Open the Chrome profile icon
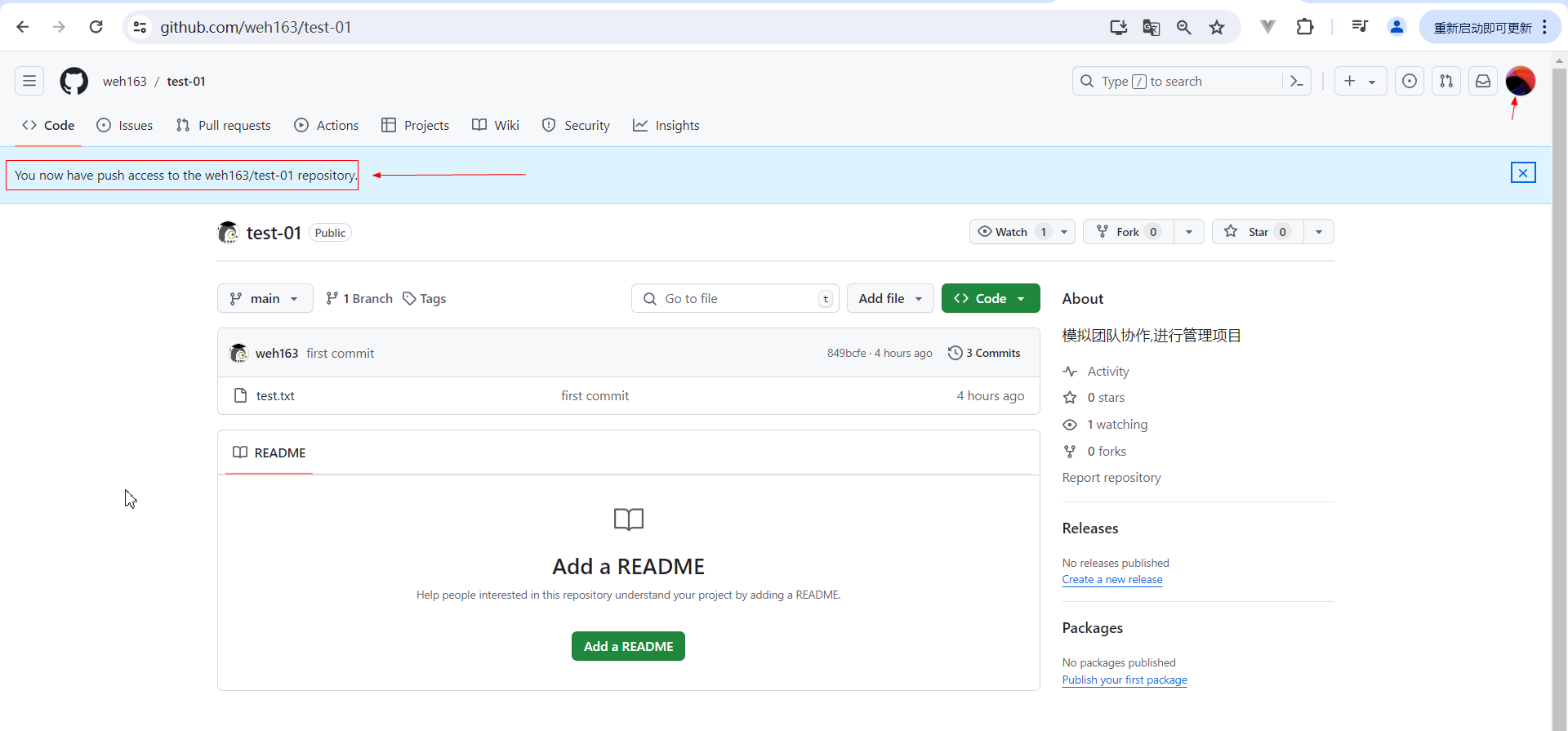 pyautogui.click(x=1396, y=27)
